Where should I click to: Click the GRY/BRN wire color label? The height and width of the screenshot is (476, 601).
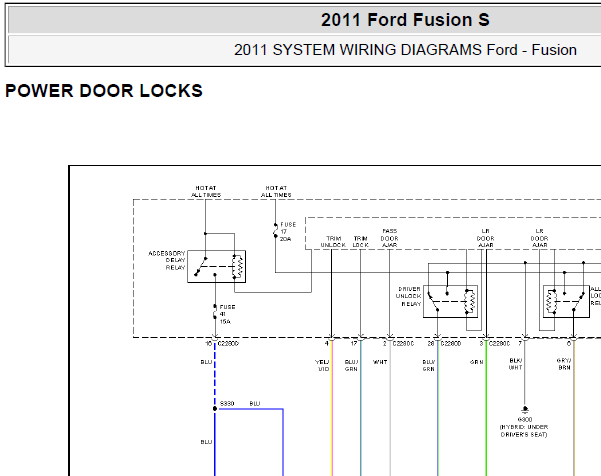pos(564,364)
